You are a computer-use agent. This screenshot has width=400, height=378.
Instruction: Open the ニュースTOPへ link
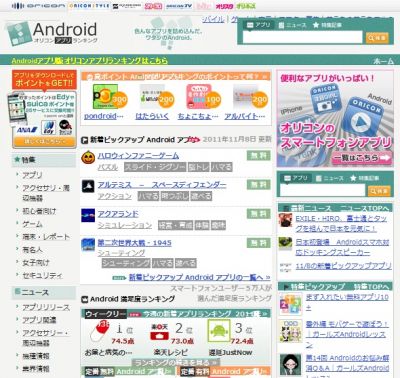coord(364,208)
